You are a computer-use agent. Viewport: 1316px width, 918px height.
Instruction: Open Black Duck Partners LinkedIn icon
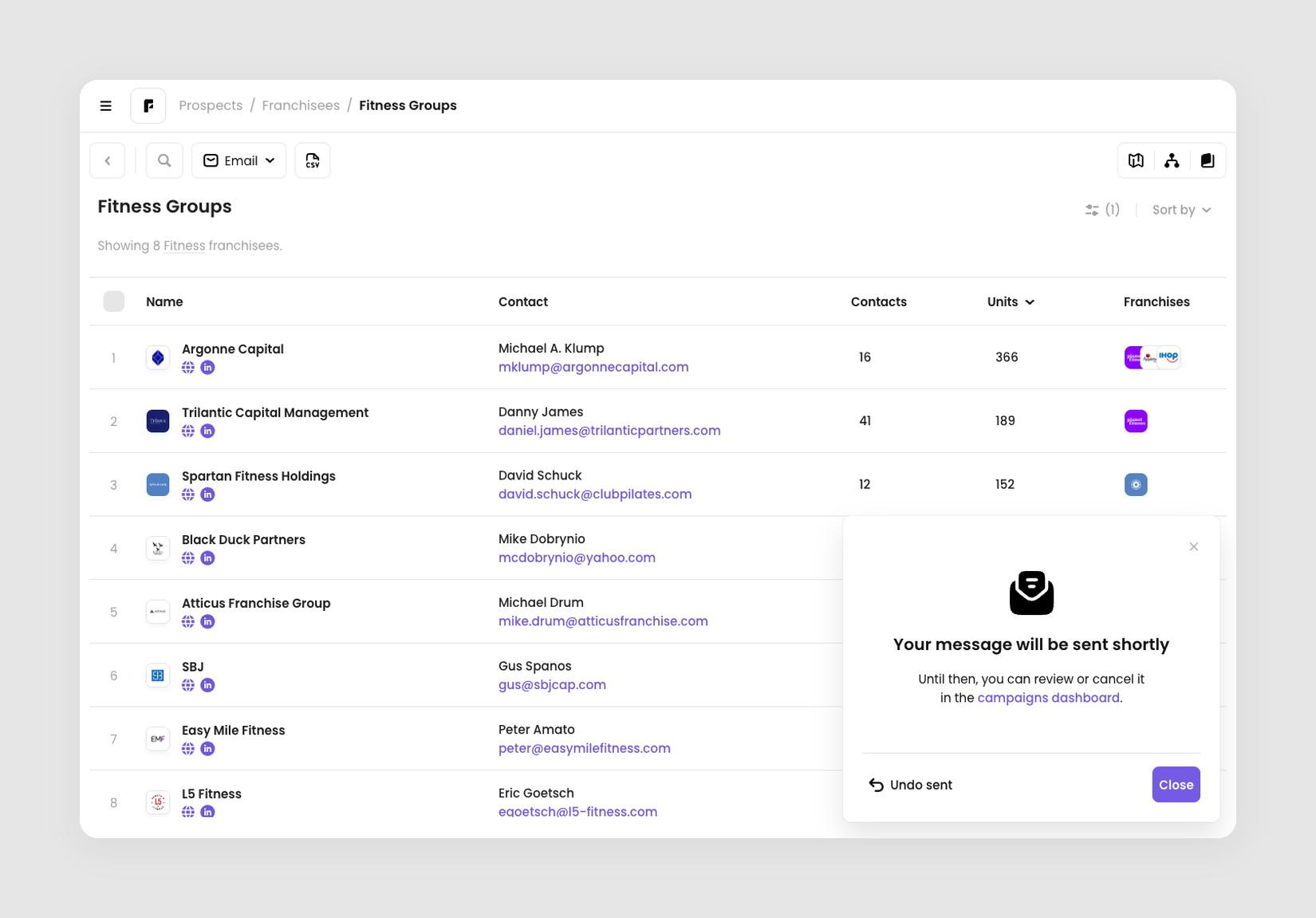click(x=207, y=558)
